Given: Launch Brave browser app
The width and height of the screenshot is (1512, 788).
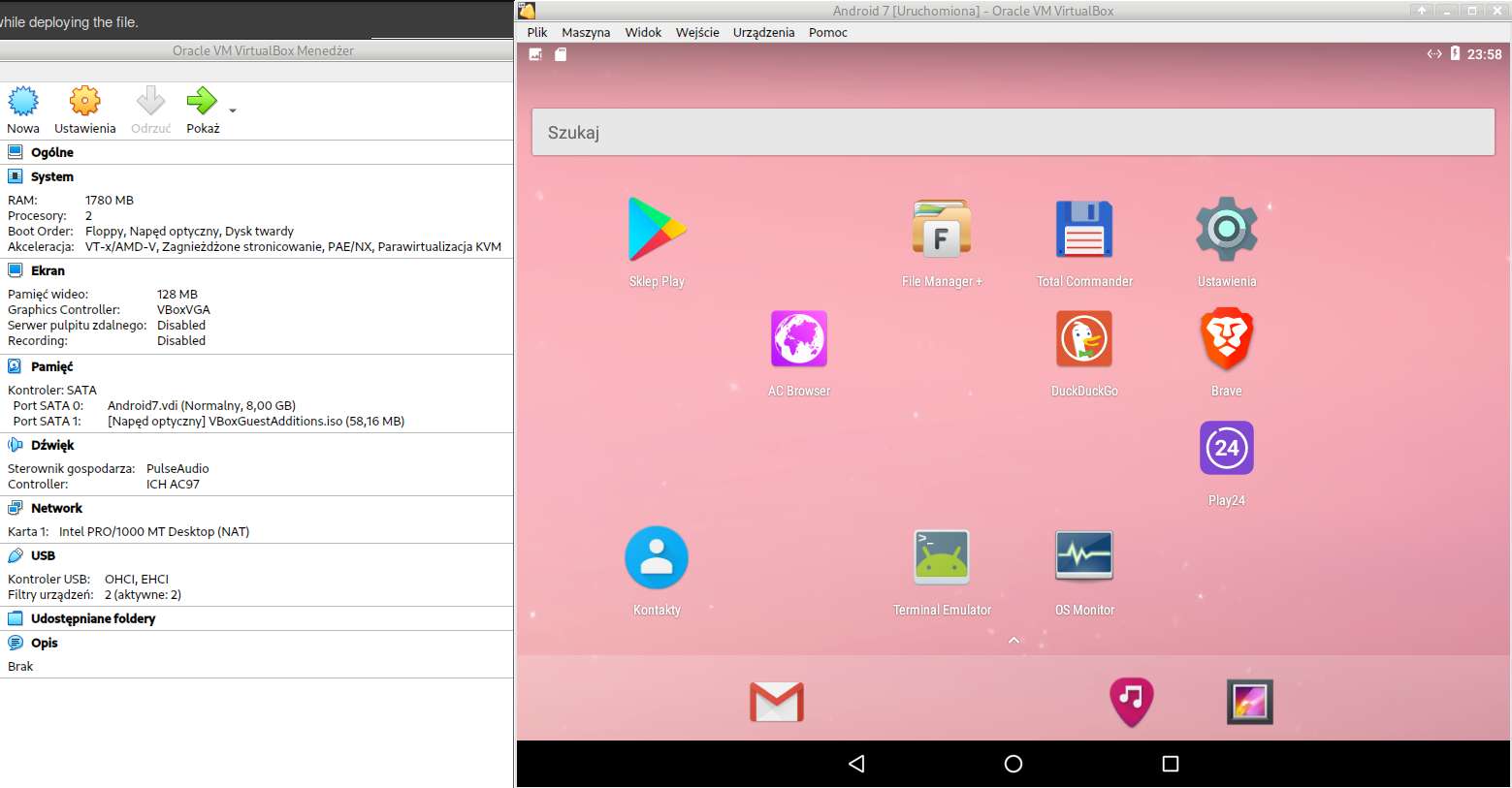Looking at the screenshot, I should tap(1226, 339).
